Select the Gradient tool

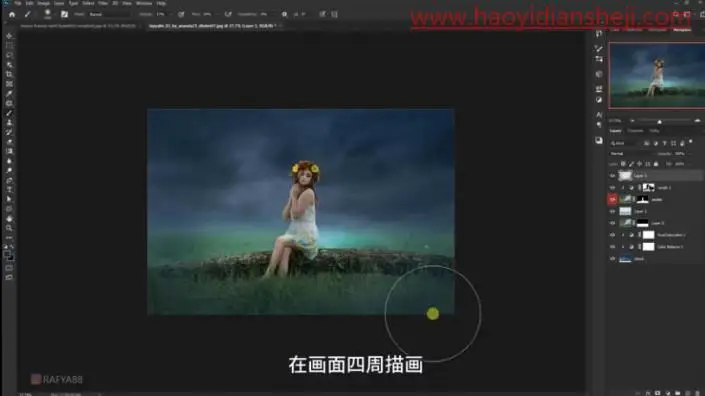[9, 151]
